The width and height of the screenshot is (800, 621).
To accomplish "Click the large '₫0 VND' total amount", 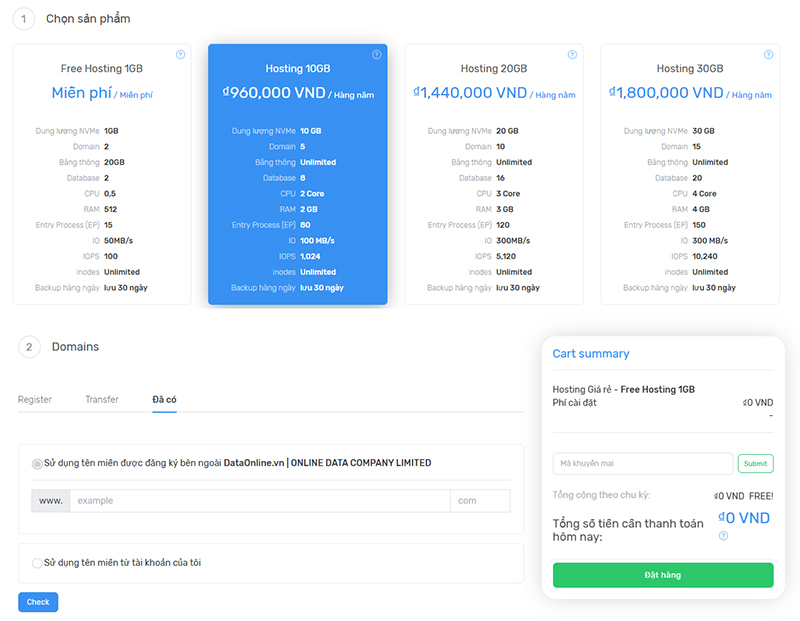I will click(x=744, y=518).
